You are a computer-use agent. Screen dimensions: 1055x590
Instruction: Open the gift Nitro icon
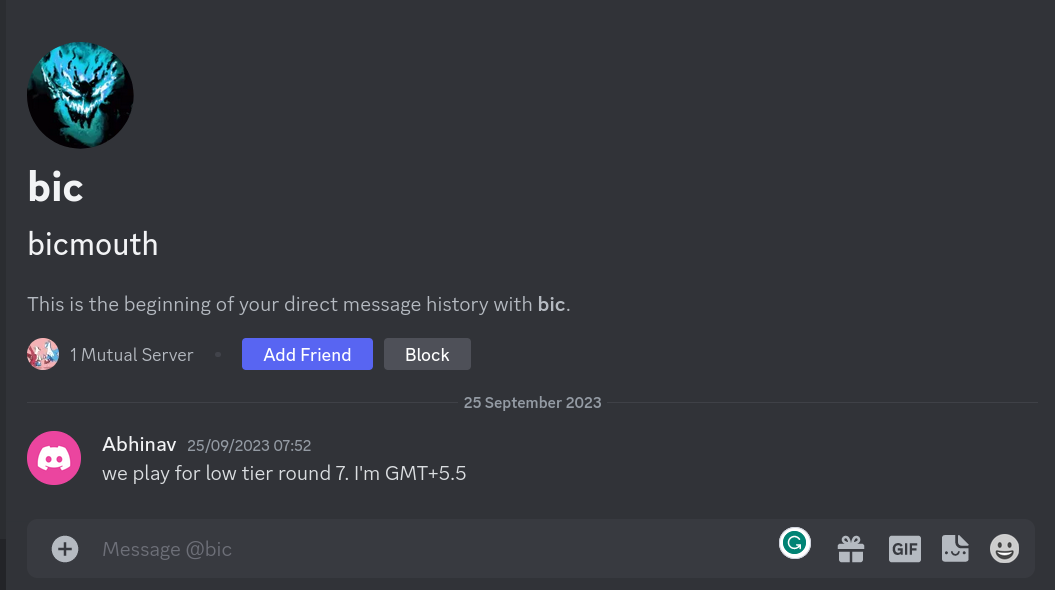[851, 548]
